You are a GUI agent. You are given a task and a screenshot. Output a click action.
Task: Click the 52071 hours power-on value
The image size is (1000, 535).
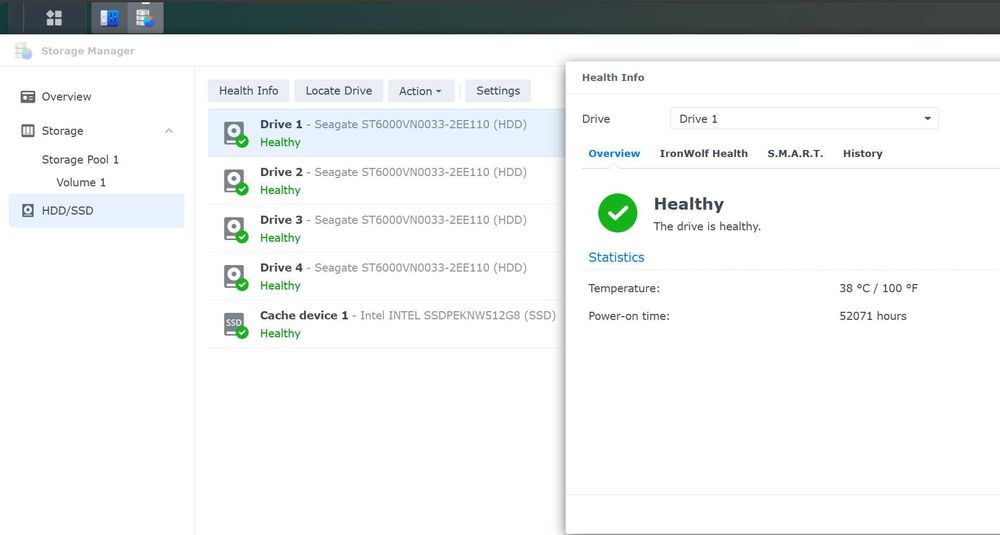point(872,316)
